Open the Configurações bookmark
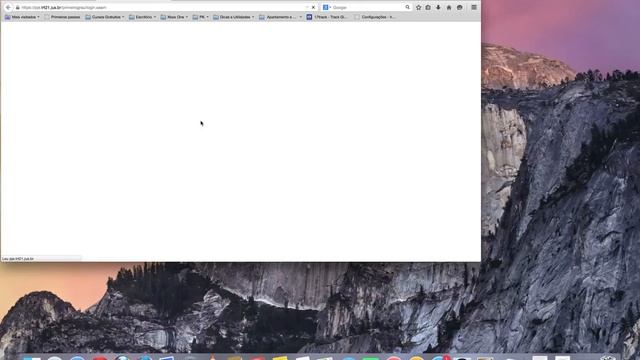 [x=375, y=17]
